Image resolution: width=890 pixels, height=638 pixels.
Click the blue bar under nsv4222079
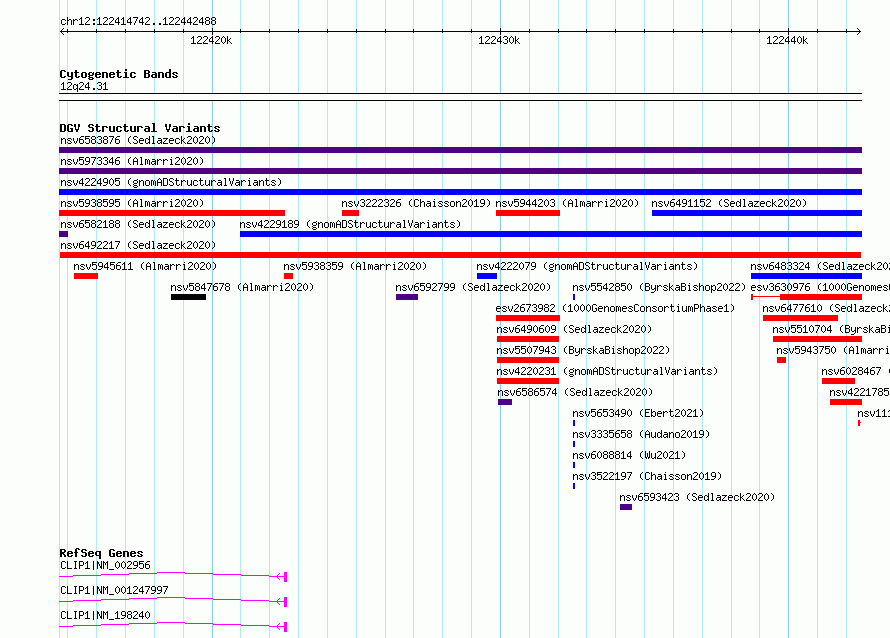click(x=487, y=276)
